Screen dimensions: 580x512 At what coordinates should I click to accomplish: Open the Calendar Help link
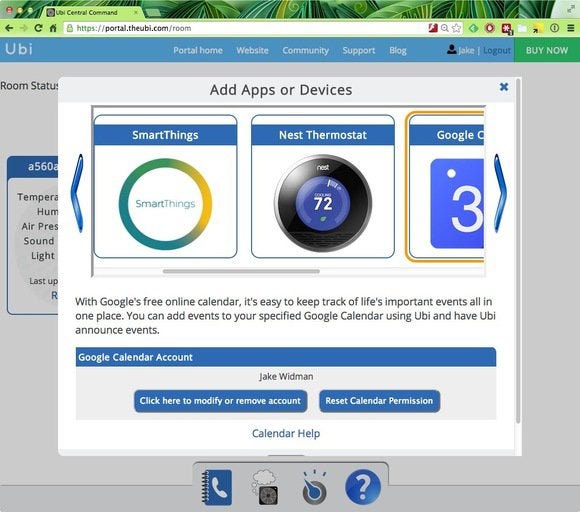pos(286,433)
